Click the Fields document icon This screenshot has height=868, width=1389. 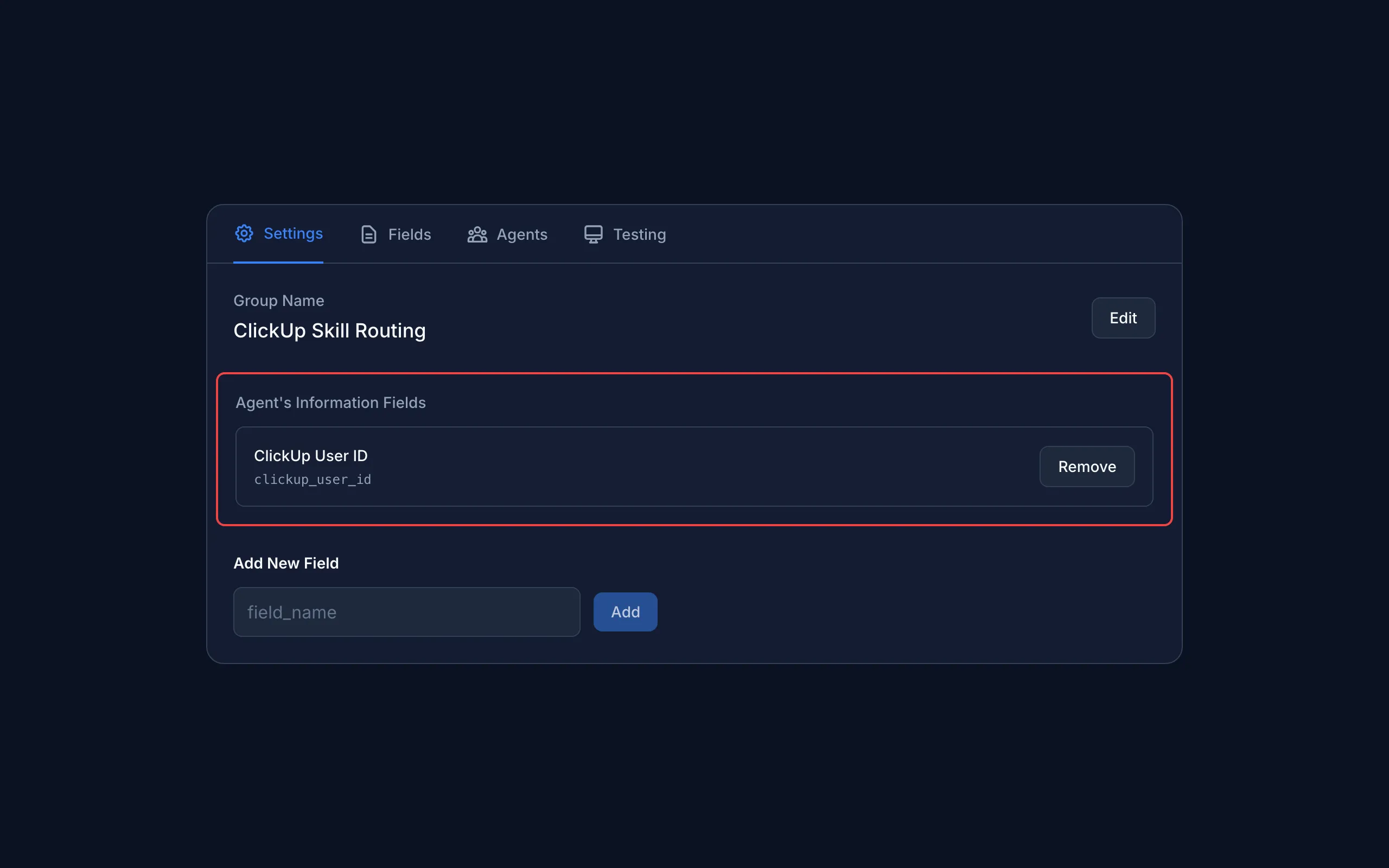[368, 234]
